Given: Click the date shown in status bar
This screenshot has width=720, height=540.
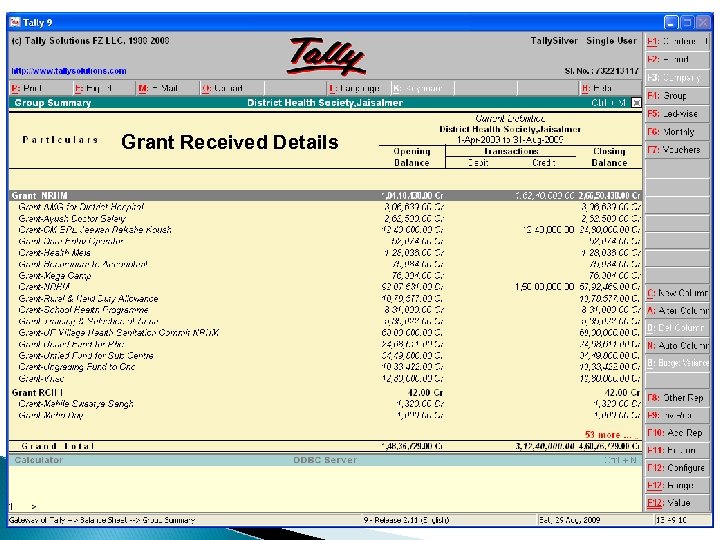Looking at the screenshot, I should pos(569,520).
